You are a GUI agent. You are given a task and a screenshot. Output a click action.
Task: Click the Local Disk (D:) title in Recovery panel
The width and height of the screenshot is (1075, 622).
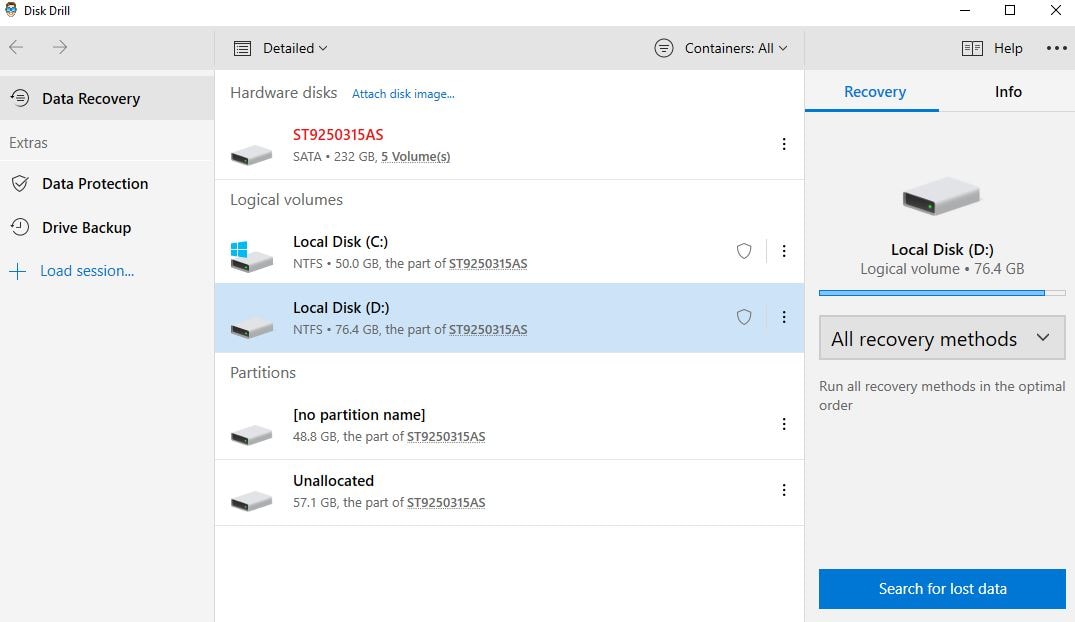[x=942, y=249]
